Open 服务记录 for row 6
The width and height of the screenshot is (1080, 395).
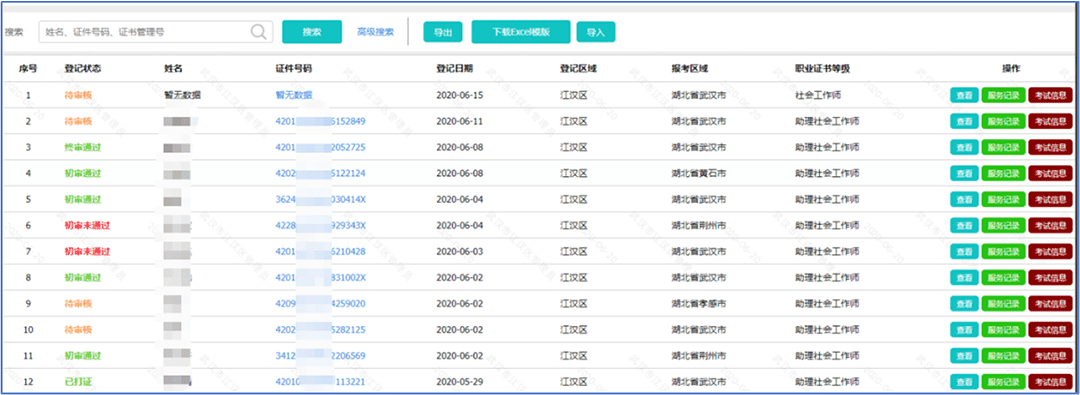(x=1004, y=225)
